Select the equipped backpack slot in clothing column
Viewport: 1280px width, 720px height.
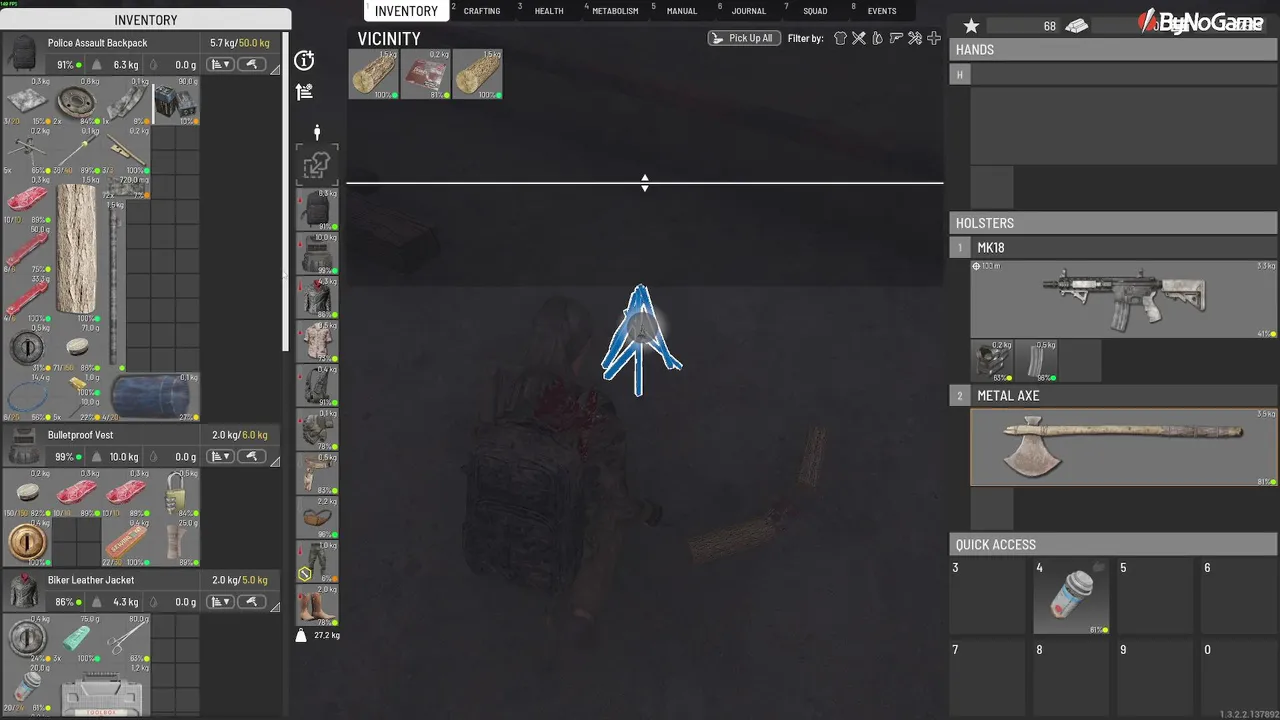click(x=317, y=210)
